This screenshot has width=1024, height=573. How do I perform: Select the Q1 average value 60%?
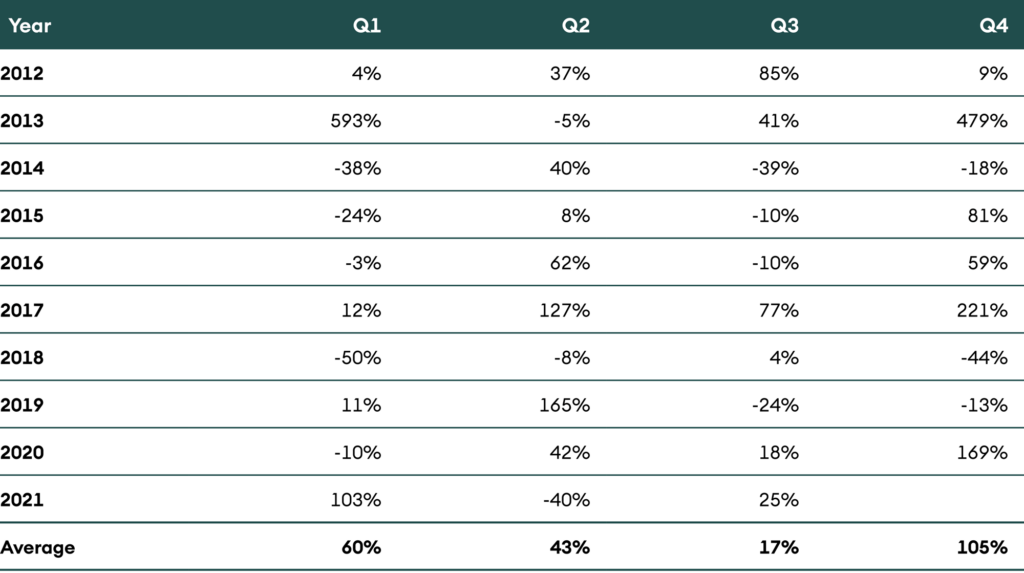click(360, 547)
